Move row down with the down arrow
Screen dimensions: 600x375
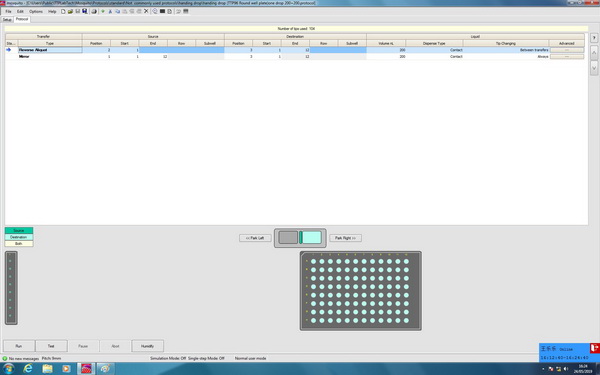(x=594, y=68)
